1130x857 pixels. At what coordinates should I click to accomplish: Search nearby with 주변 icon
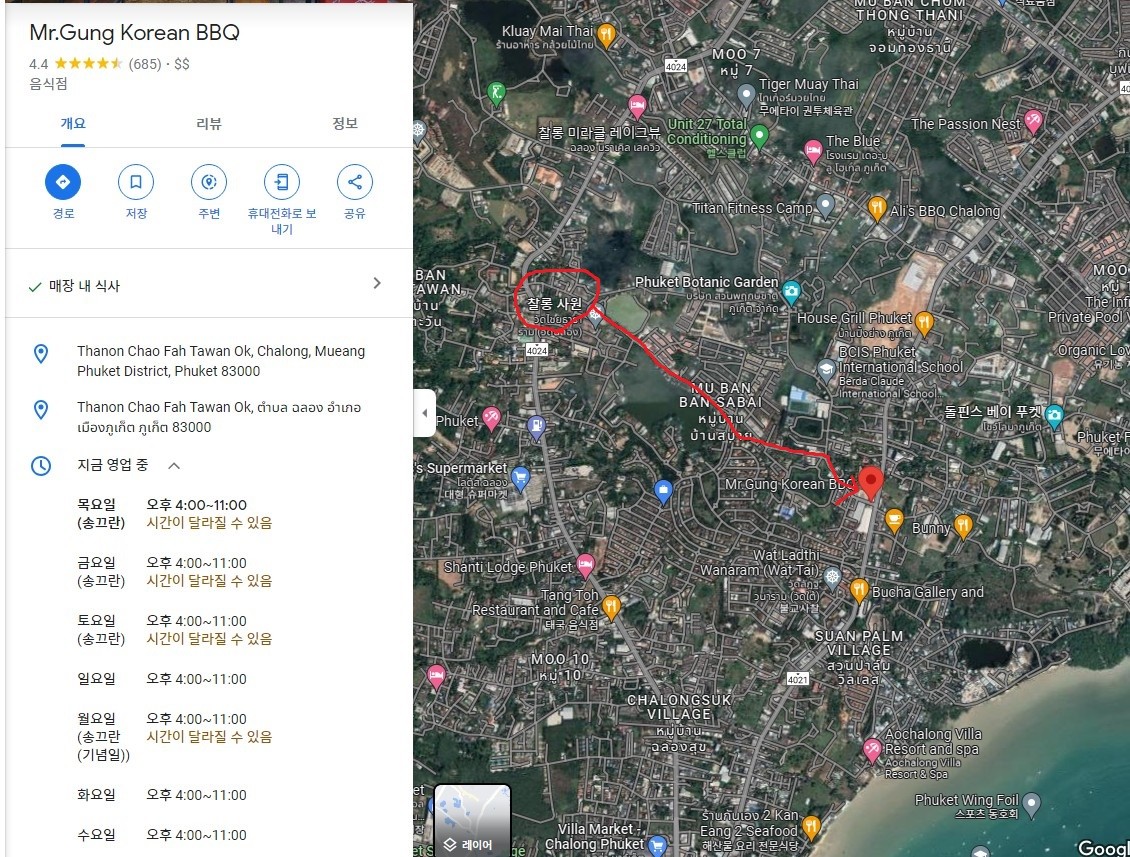coord(209,182)
